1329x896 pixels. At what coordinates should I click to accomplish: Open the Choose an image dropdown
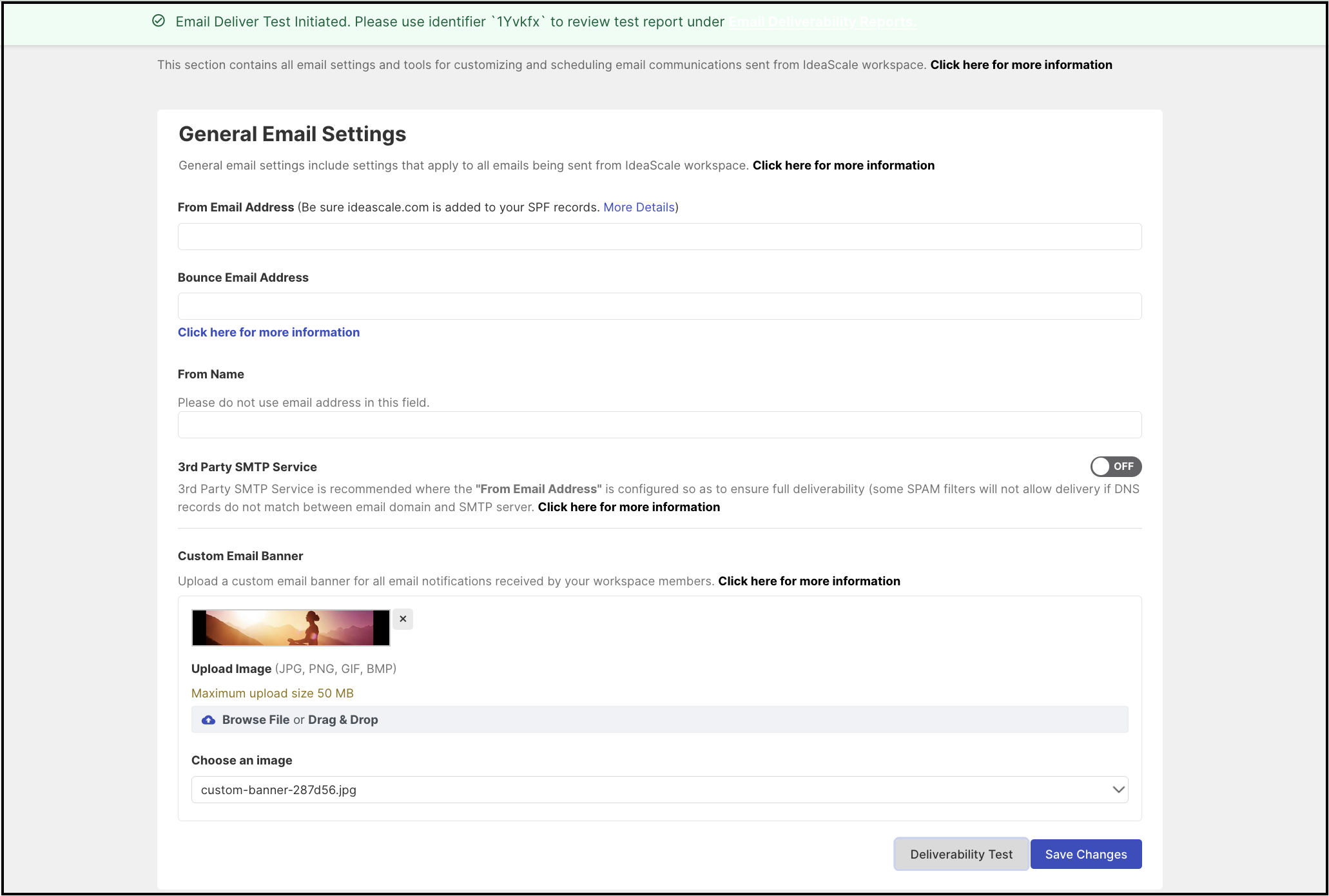pos(659,790)
